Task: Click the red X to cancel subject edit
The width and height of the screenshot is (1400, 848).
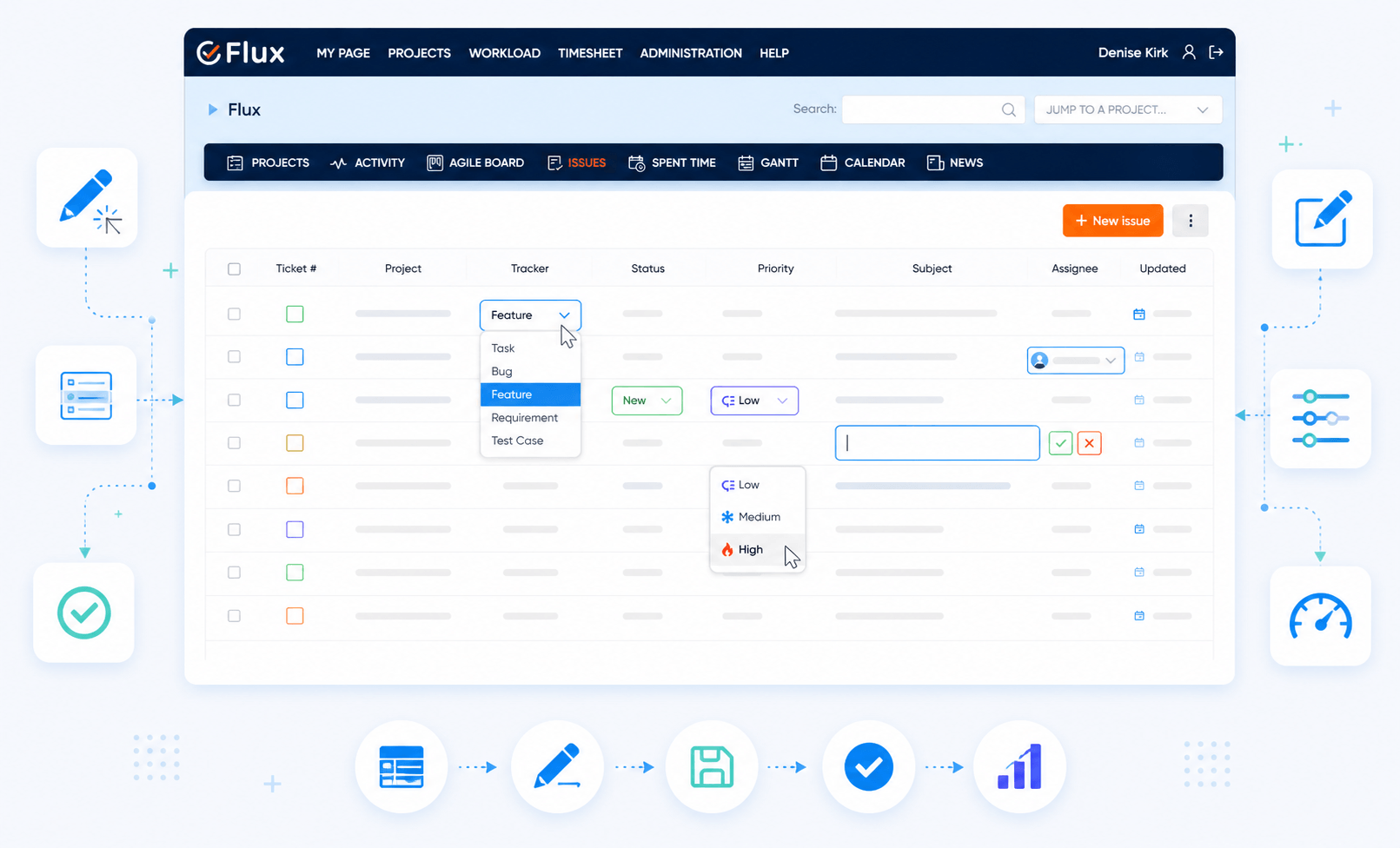Action: click(x=1090, y=443)
